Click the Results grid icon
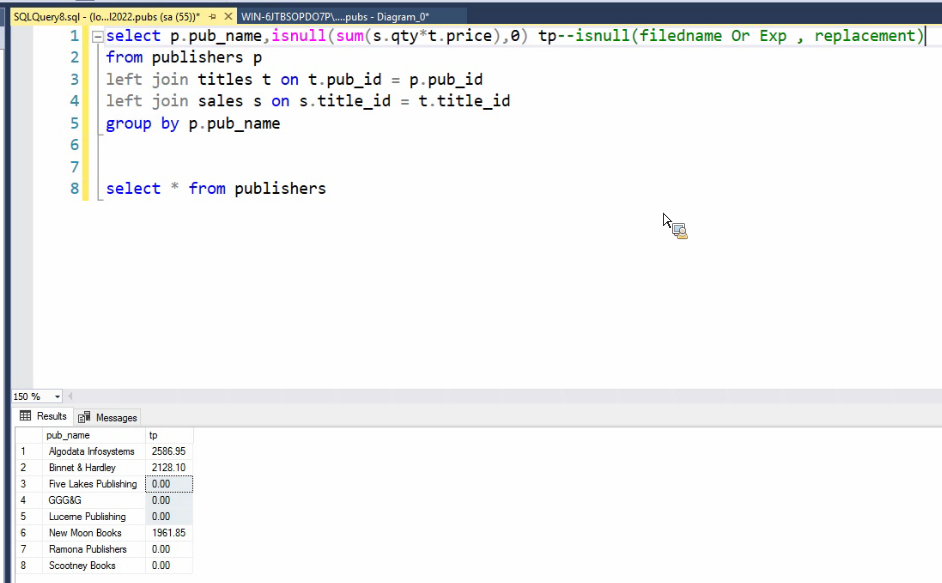The width and height of the screenshot is (942, 583). tap(25, 416)
